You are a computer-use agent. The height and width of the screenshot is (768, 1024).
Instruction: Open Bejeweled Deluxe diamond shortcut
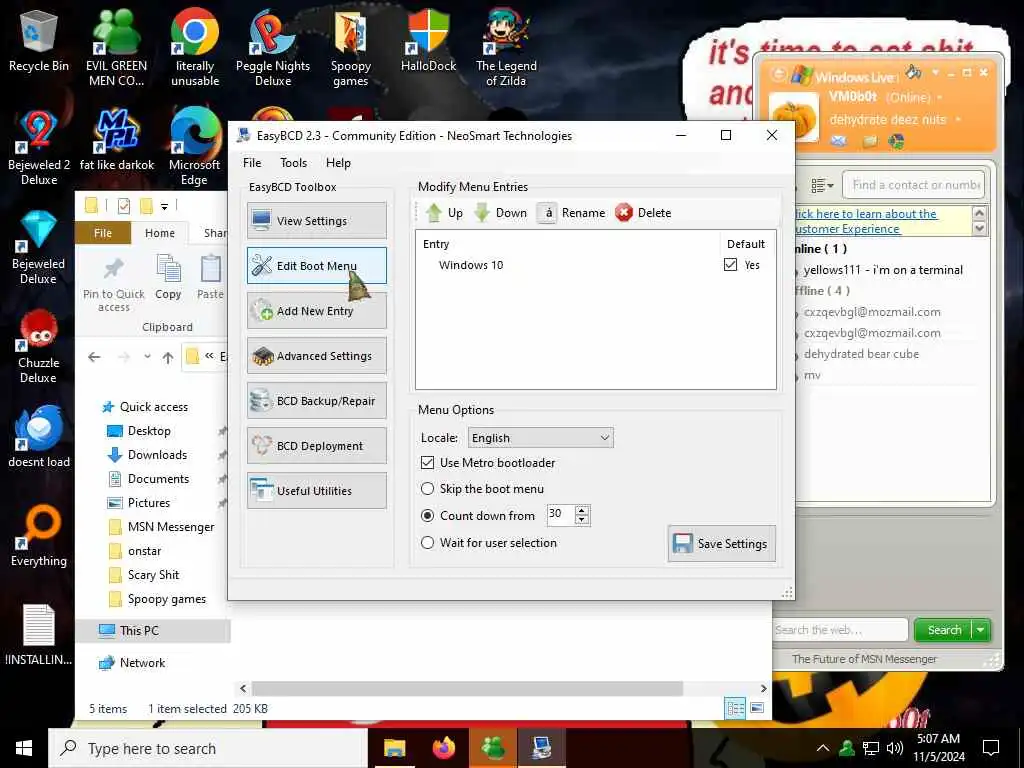pyautogui.click(x=39, y=247)
